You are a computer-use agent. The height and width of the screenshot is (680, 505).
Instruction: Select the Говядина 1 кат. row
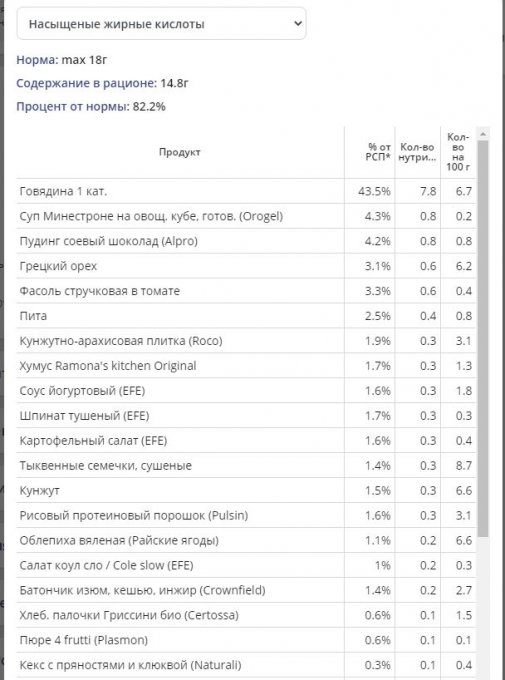246,191
